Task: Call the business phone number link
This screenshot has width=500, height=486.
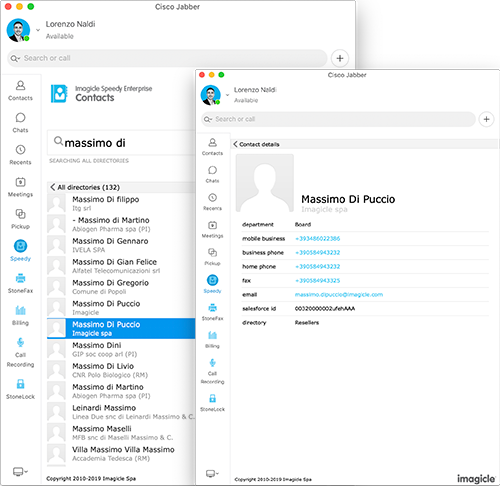Action: [318, 253]
